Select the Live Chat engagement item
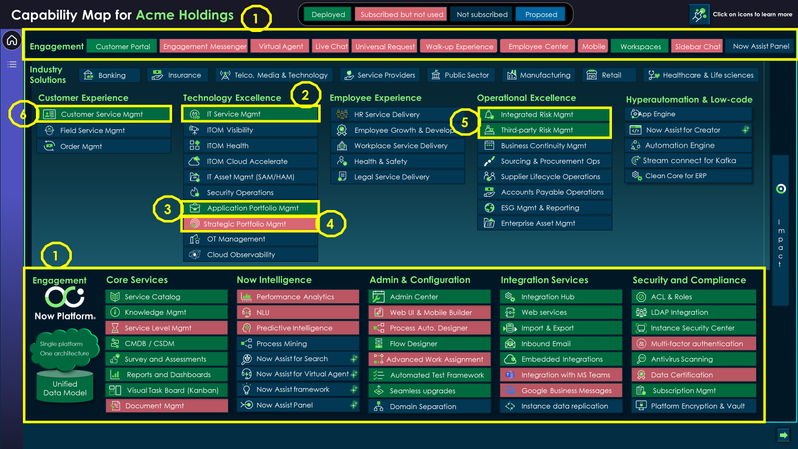The height and width of the screenshot is (449, 798). pos(331,46)
